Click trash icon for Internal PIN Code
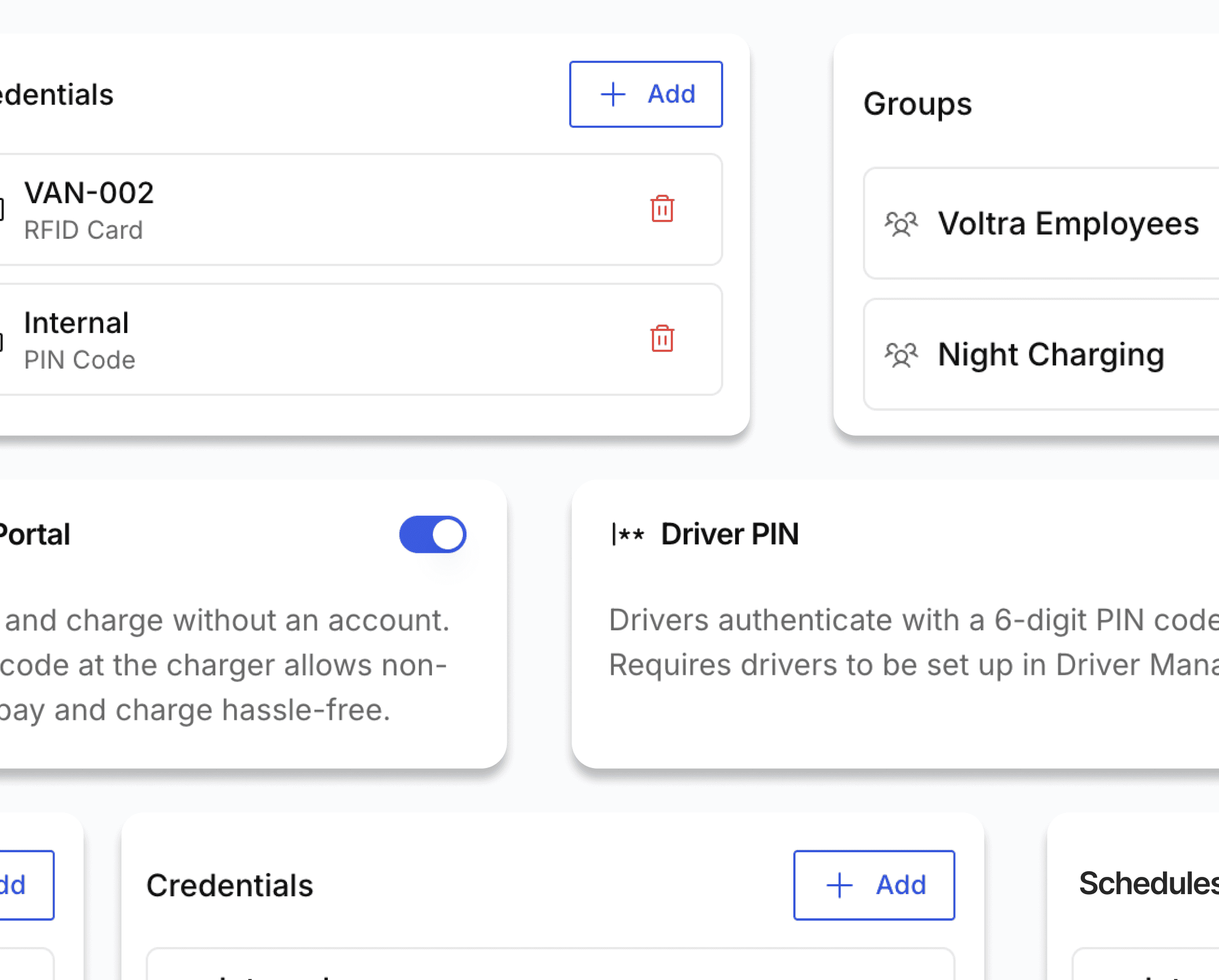 [661, 339]
